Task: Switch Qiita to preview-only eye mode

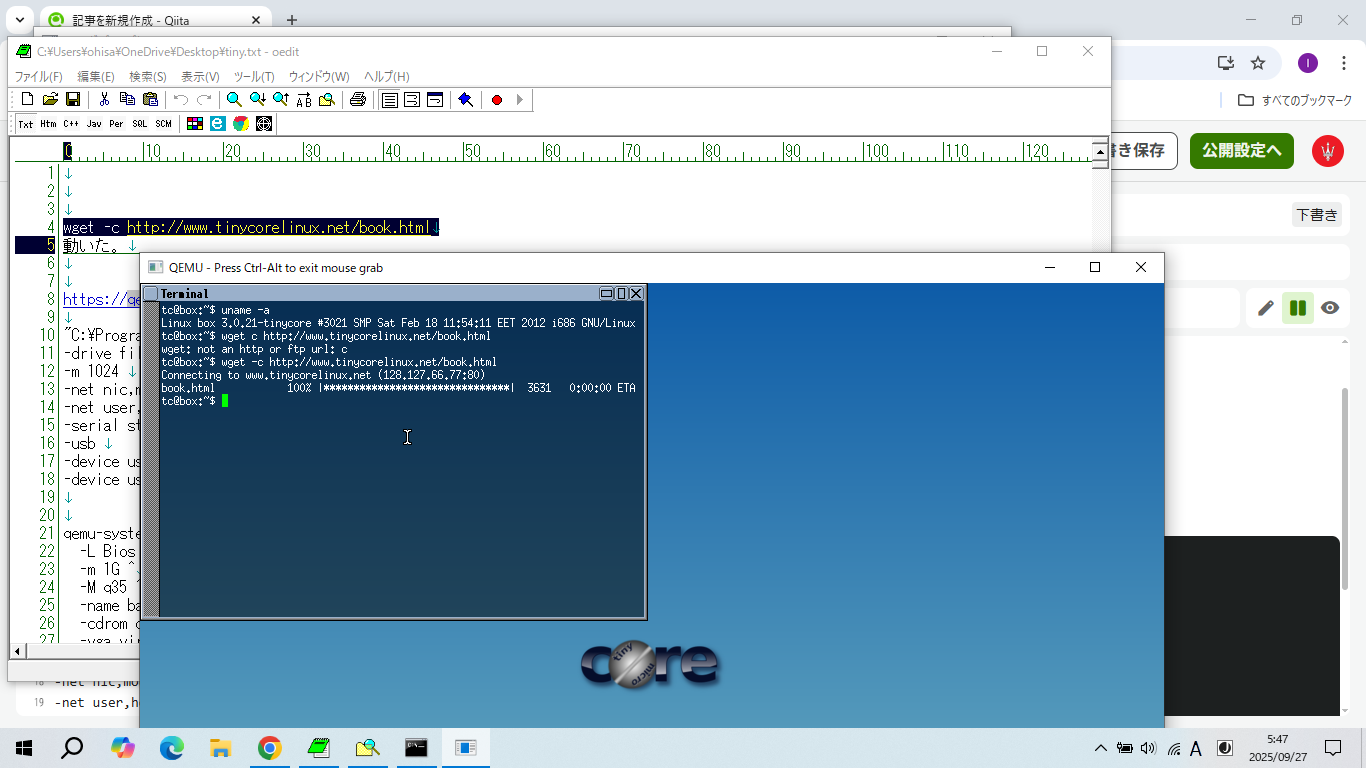Action: coord(1329,308)
